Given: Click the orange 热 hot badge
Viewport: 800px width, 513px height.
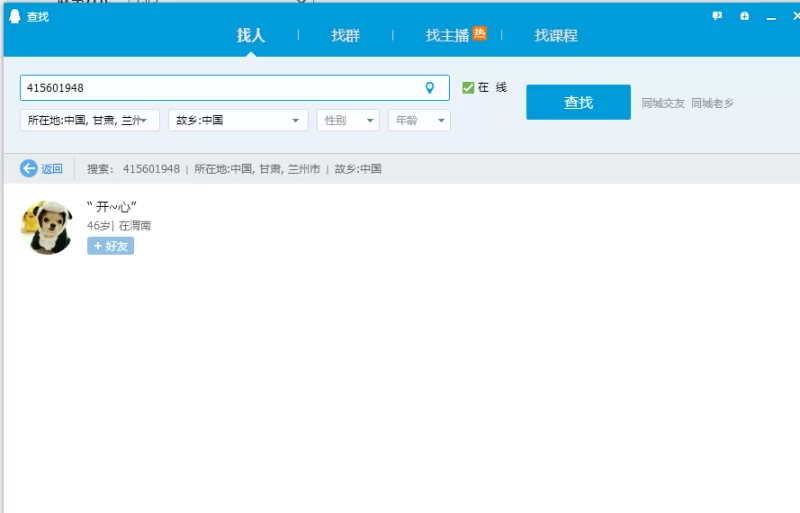Looking at the screenshot, I should pyautogui.click(x=480, y=33).
